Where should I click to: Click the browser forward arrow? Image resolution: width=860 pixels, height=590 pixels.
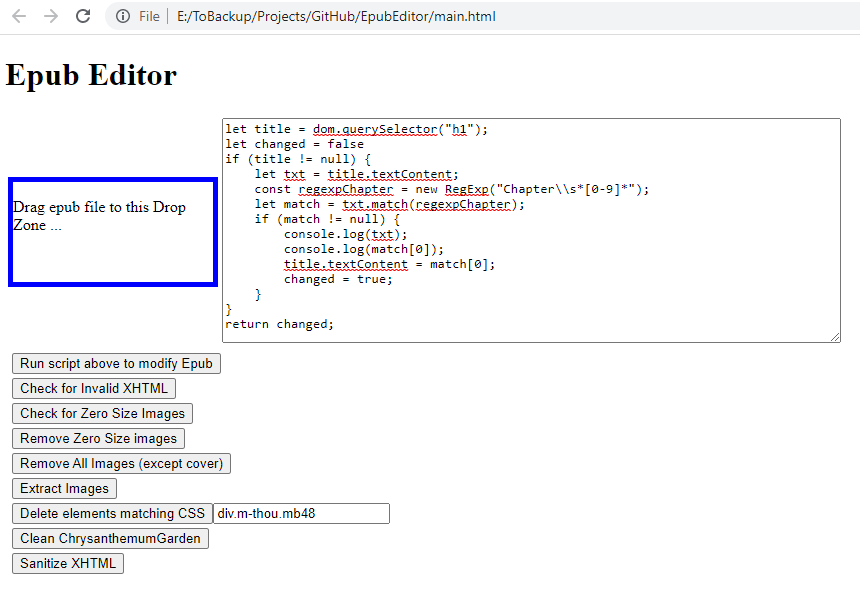click(51, 16)
